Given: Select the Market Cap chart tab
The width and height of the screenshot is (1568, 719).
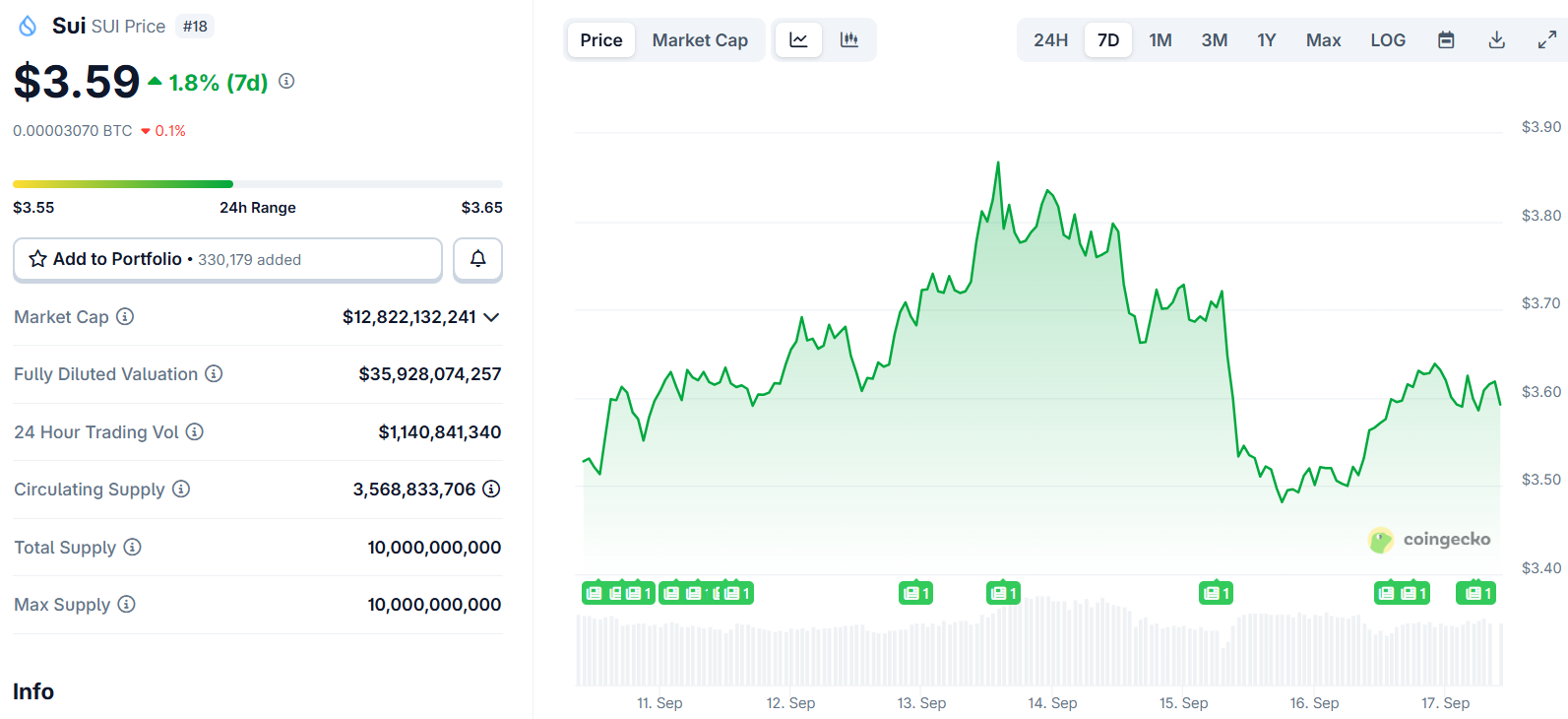Looking at the screenshot, I should pos(700,40).
